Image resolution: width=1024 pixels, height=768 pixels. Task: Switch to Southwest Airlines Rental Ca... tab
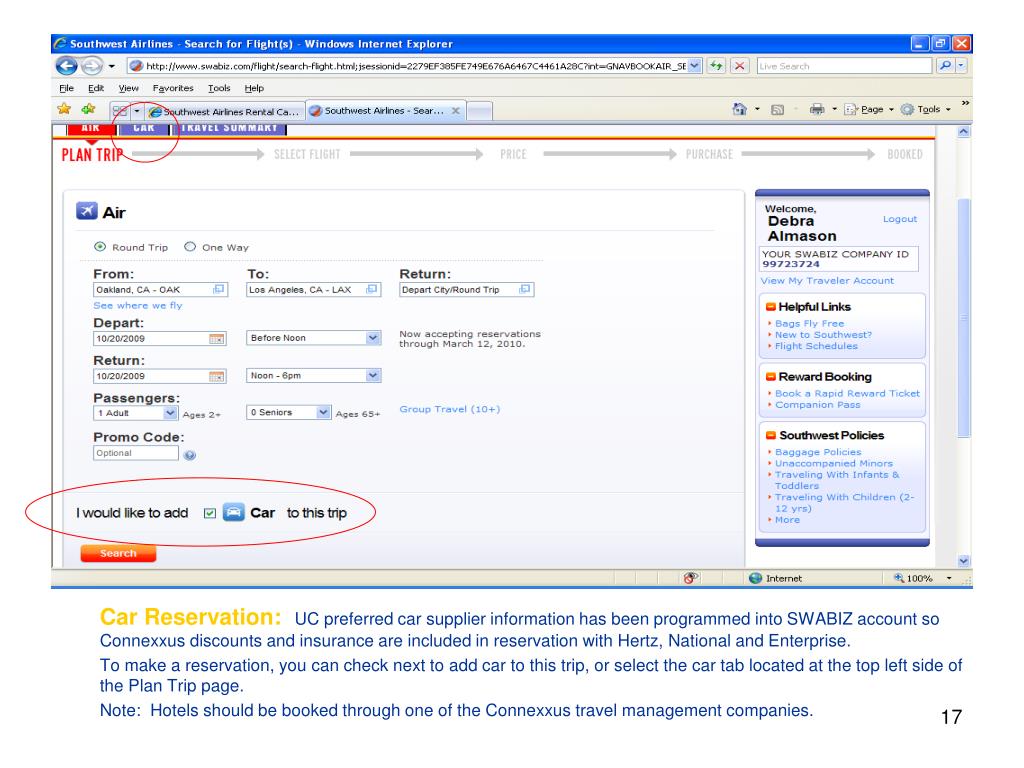(x=224, y=112)
